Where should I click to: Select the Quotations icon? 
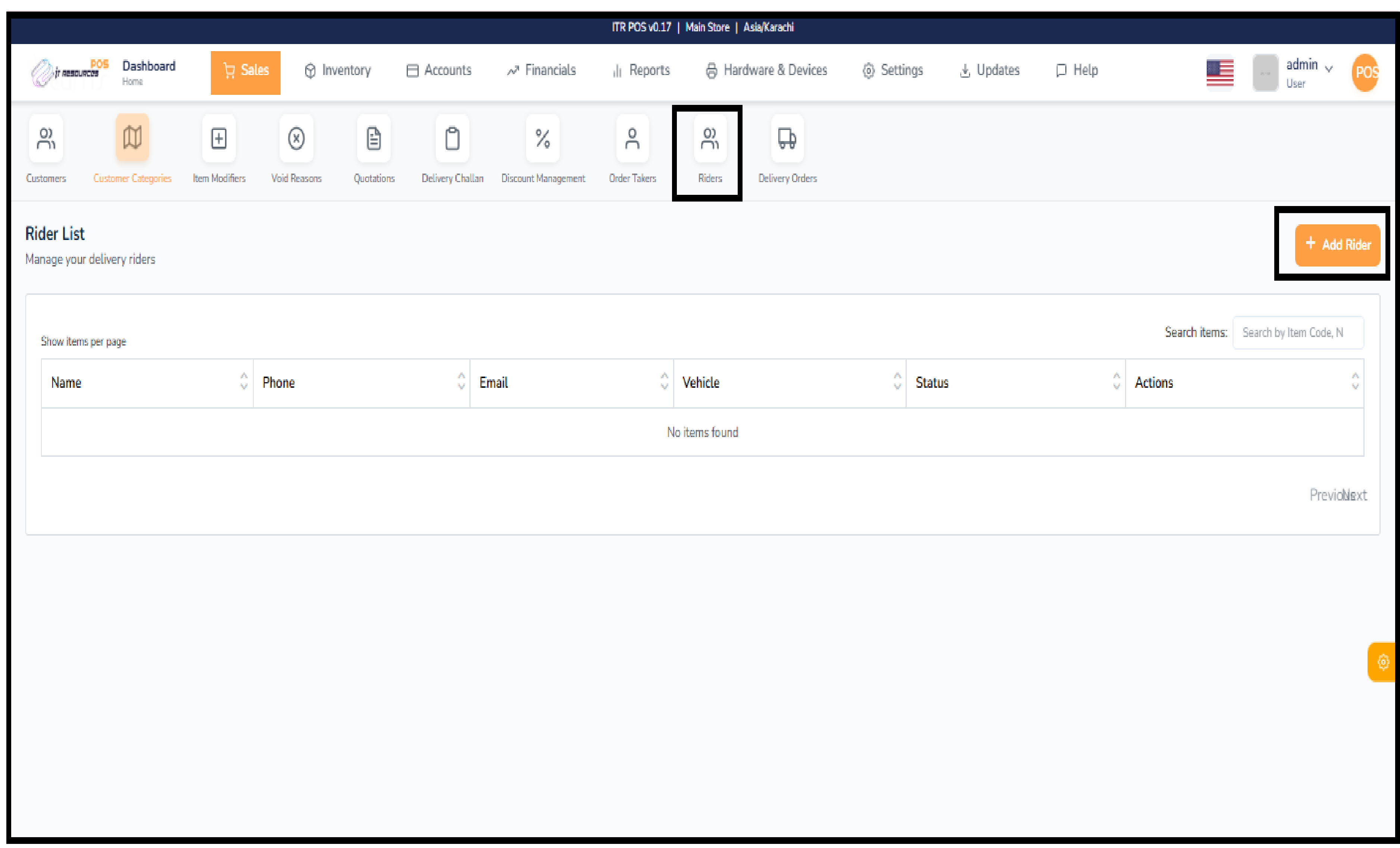pyautogui.click(x=373, y=149)
